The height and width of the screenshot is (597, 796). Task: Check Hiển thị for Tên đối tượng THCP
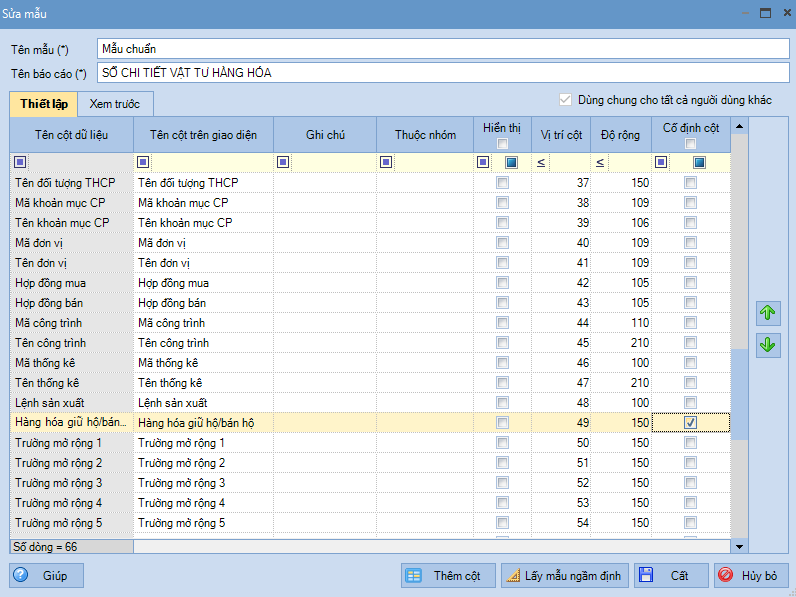(x=502, y=182)
